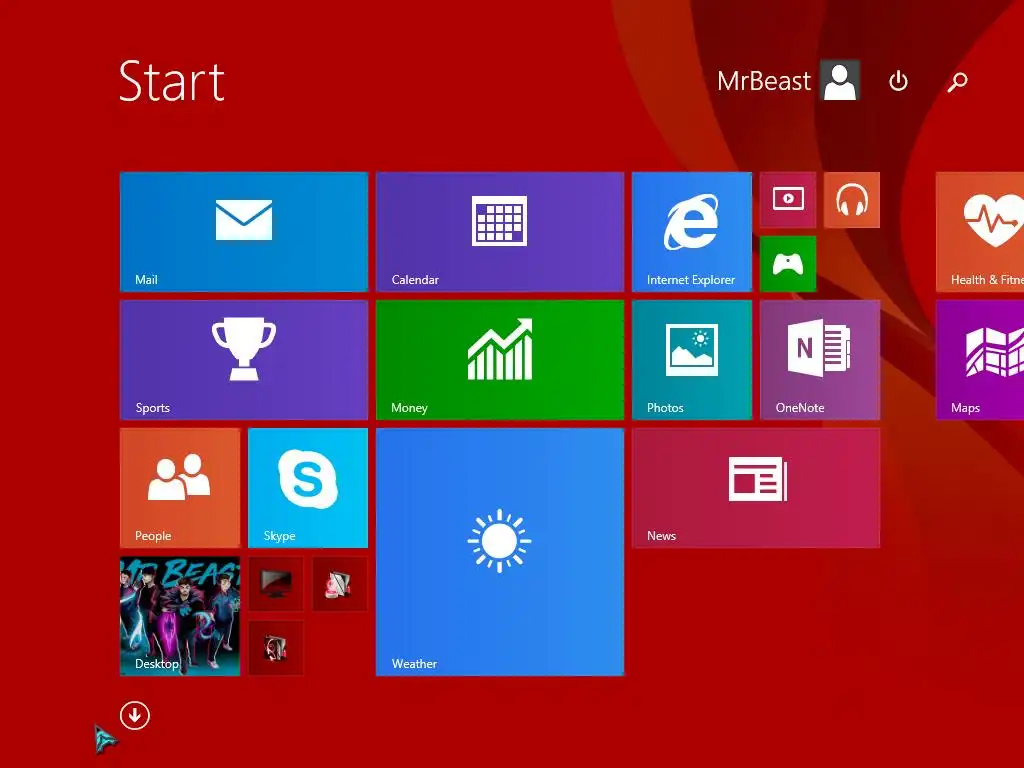
Task: Open the Video tile
Action: tap(788, 200)
